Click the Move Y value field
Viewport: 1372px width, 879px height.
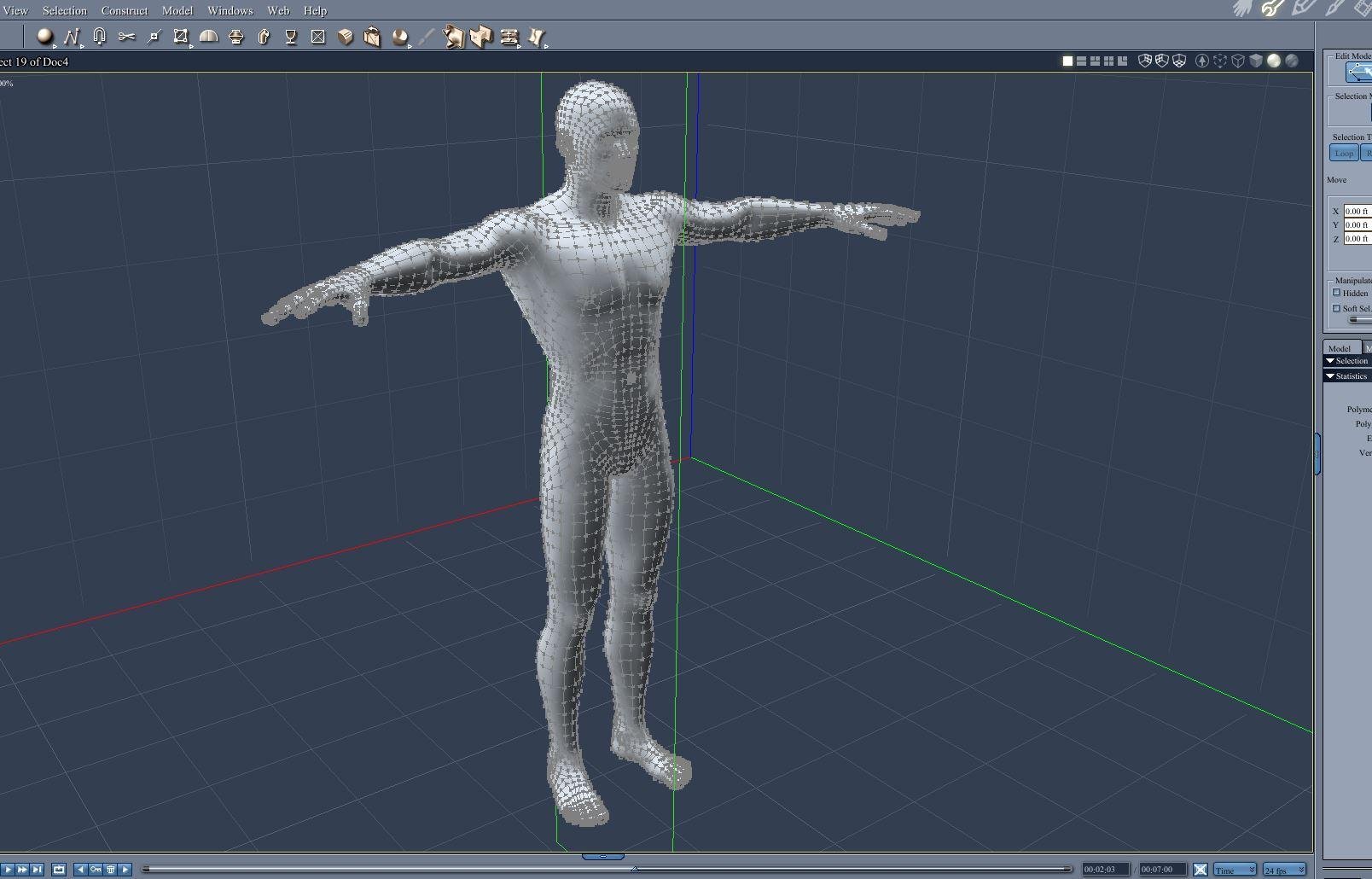click(x=1357, y=224)
